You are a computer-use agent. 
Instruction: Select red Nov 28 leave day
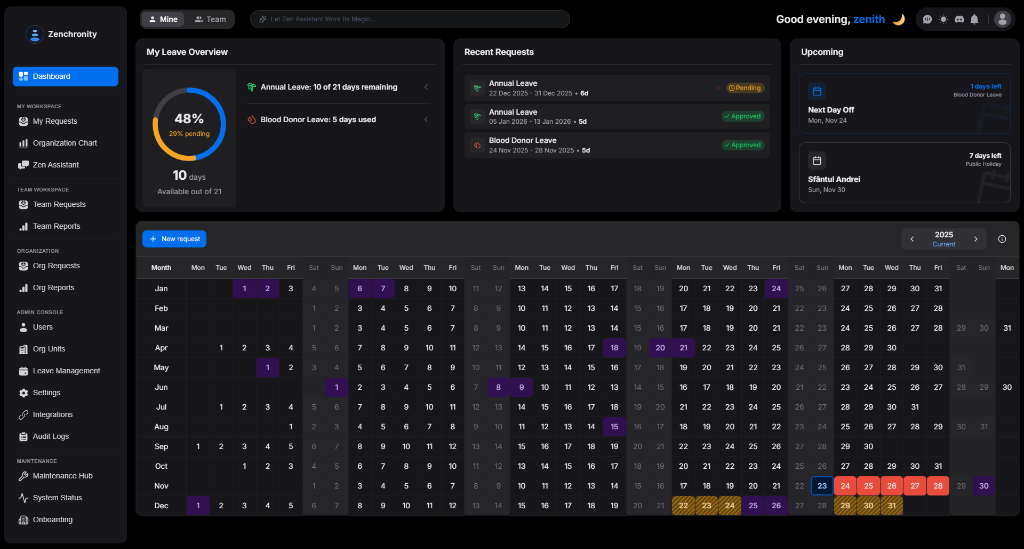click(938, 486)
